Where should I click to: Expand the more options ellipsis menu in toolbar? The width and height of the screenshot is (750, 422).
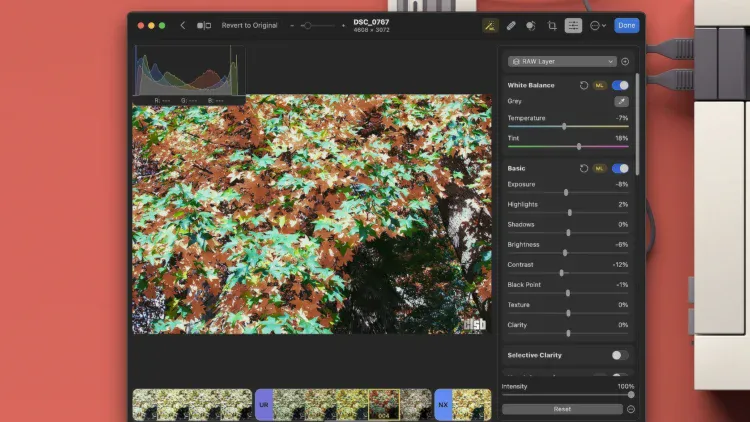pyautogui.click(x=597, y=25)
